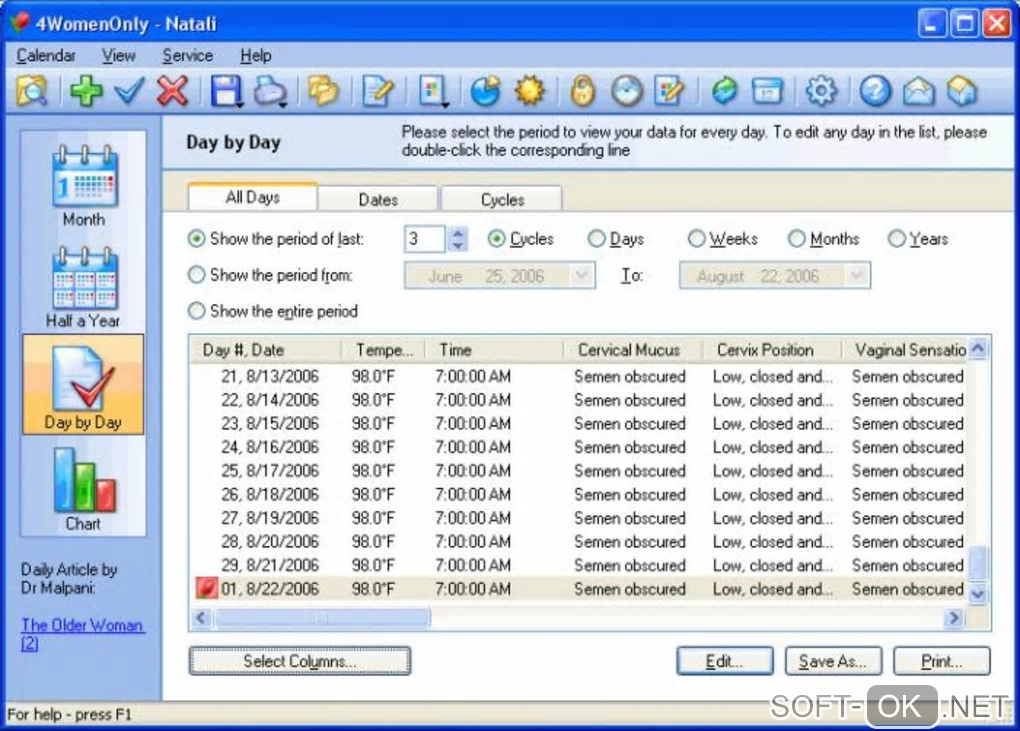The image size is (1020, 731).
Task: Click the round clock icon
Action: (626, 90)
